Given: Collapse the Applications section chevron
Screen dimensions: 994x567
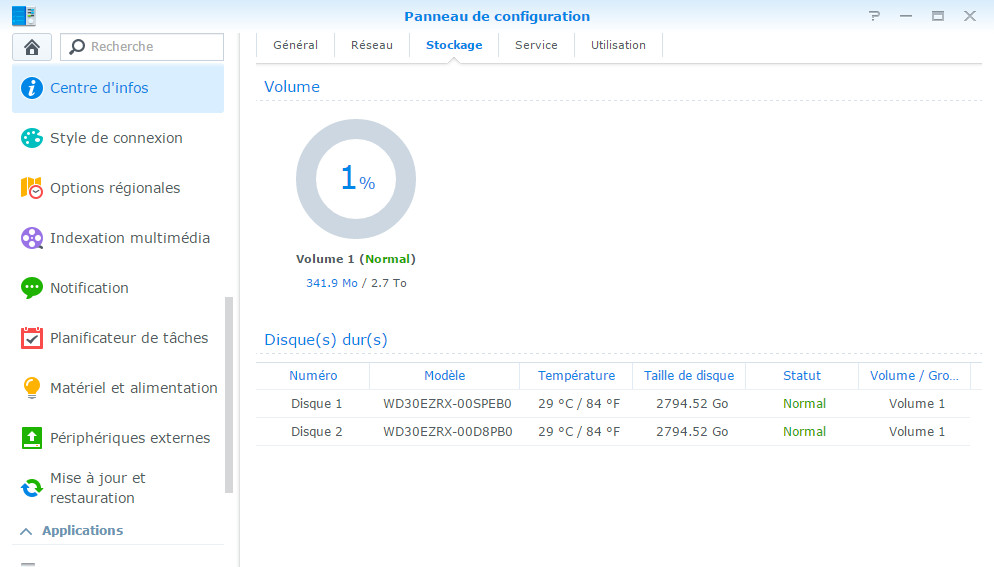Looking at the screenshot, I should 26,531.
